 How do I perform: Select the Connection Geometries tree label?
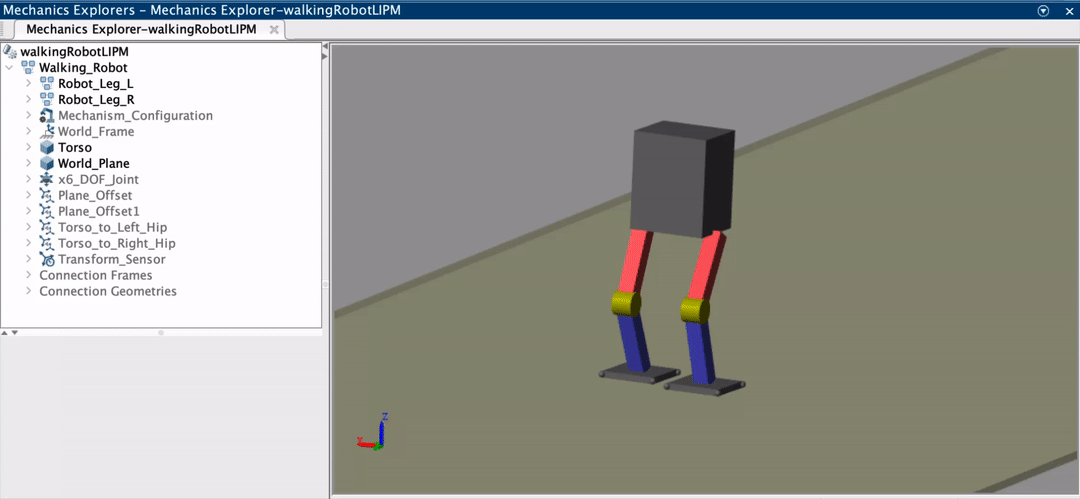tap(108, 291)
